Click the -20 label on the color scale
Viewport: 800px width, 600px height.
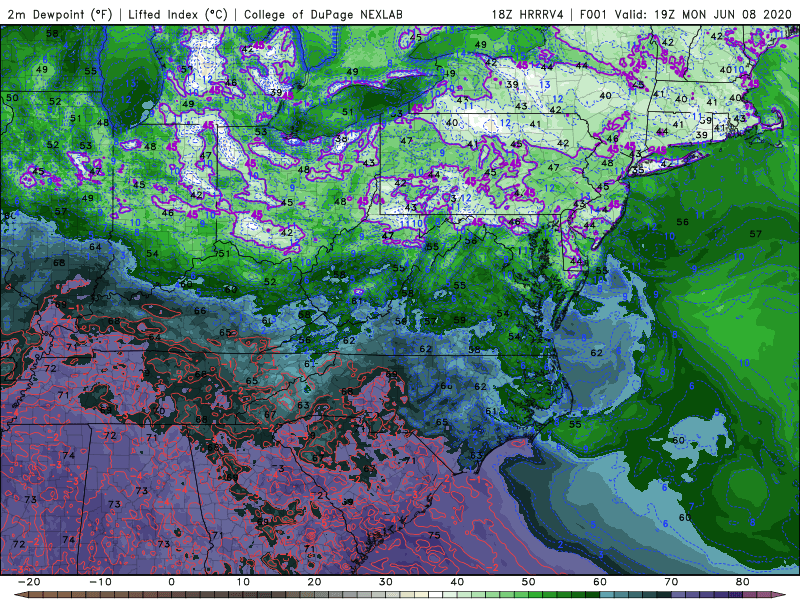pos(29,582)
